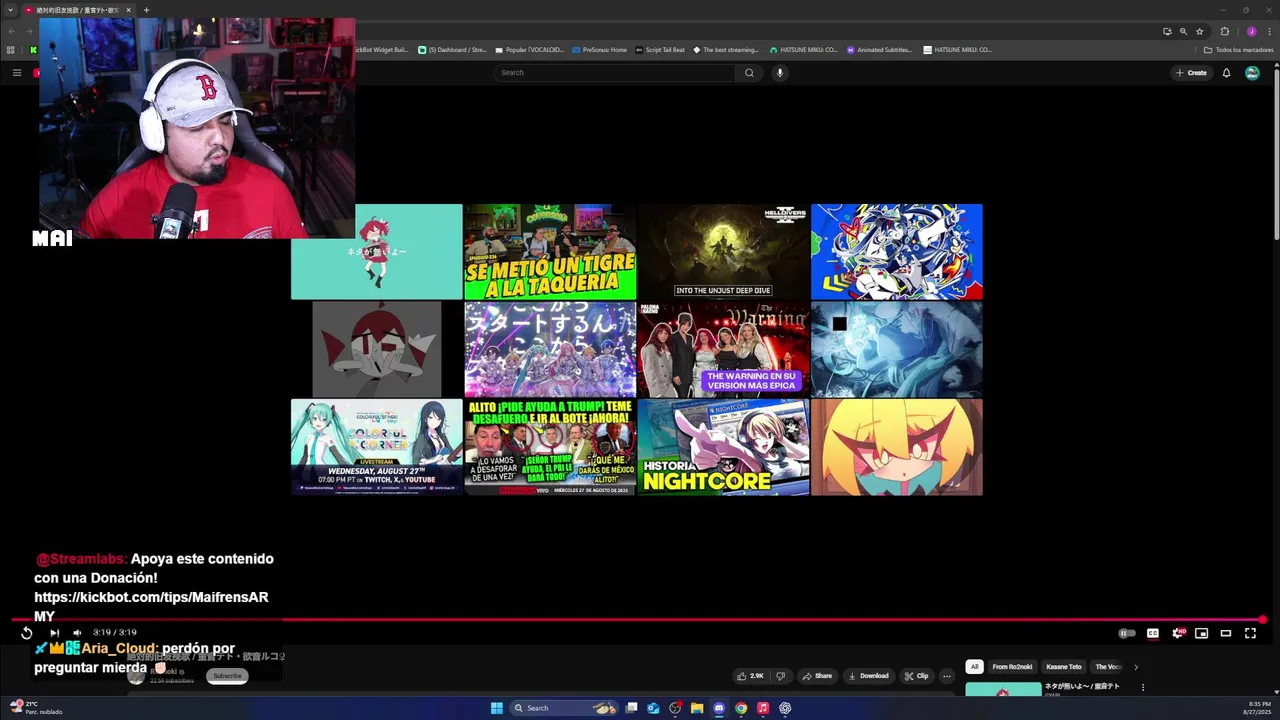The width and height of the screenshot is (1280, 720).
Task: Dislike the video
Action: [781, 676]
